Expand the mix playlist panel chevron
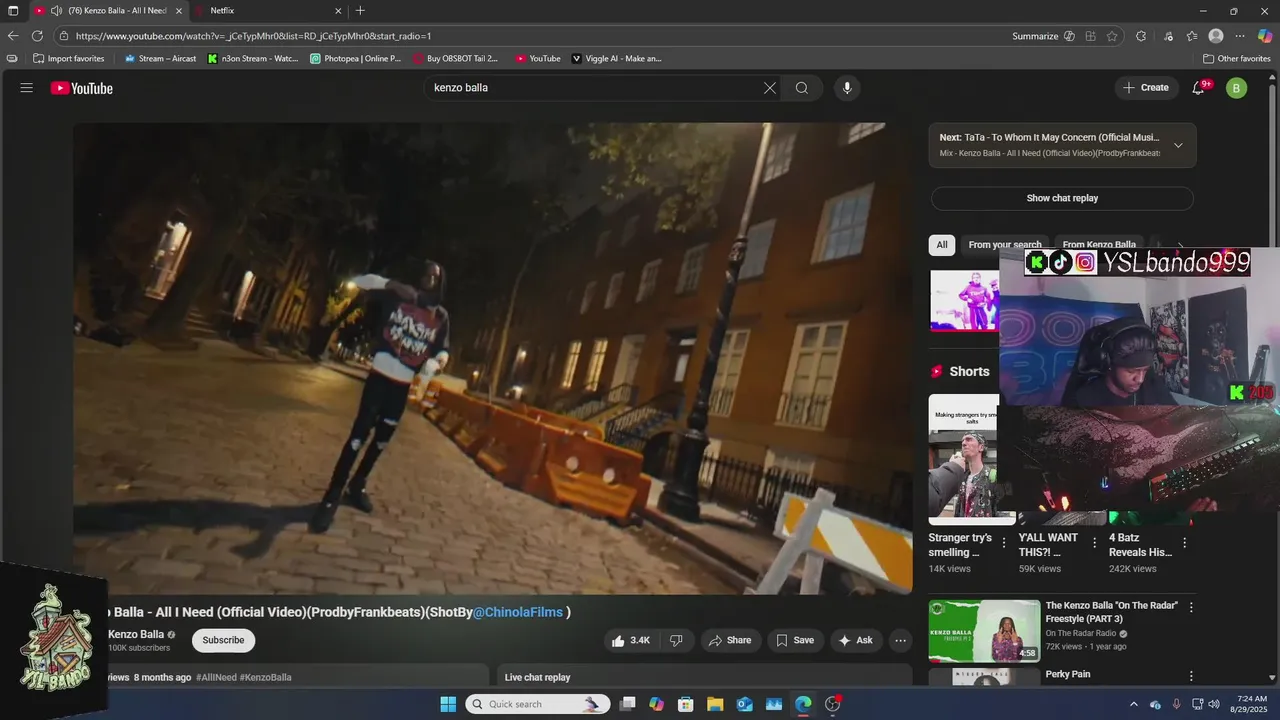1280x720 pixels. pos(1178,145)
